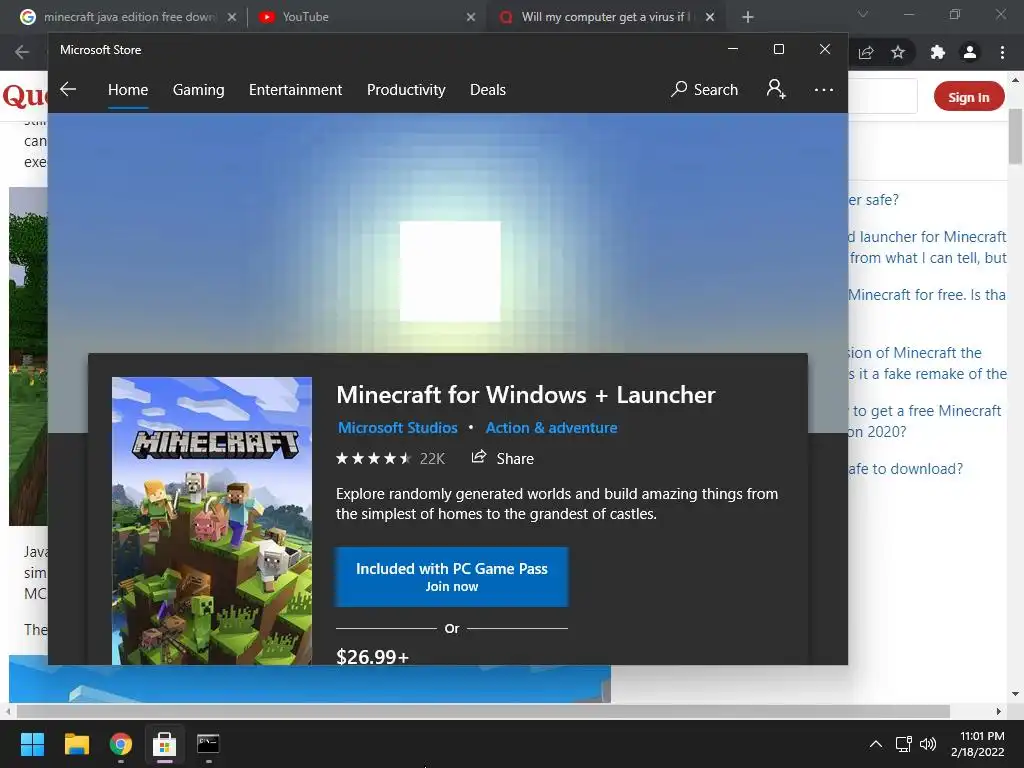Open related question 'Minecraft for free. Is tha'
The image size is (1024, 768).
[x=927, y=295]
